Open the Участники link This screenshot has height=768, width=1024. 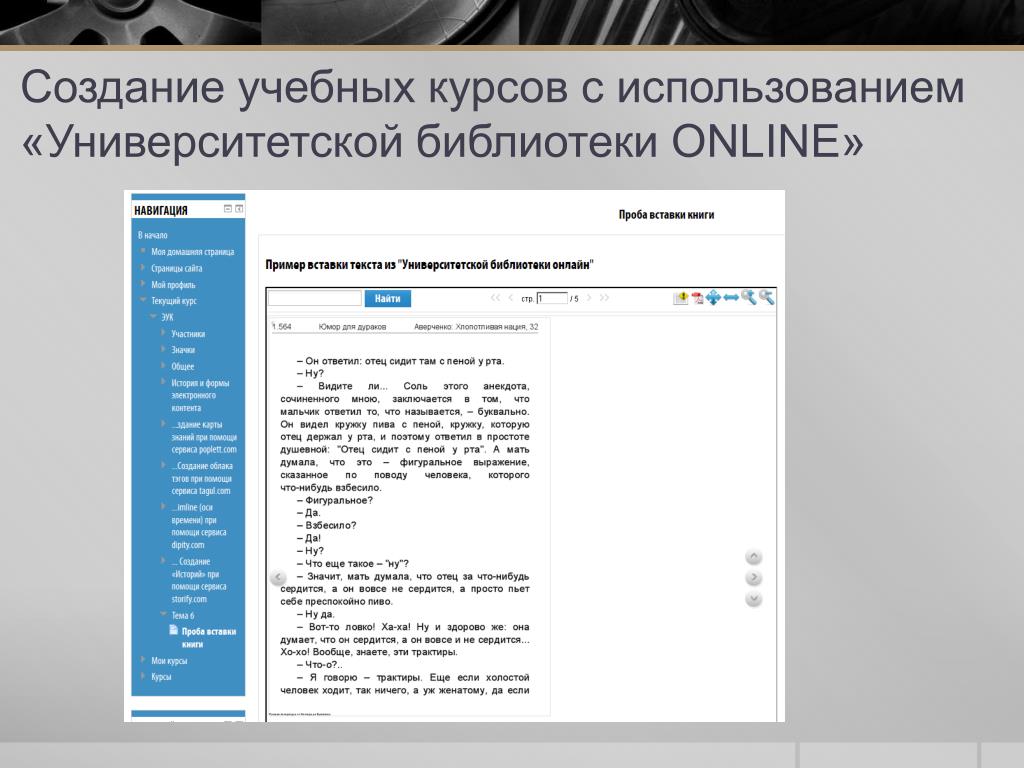pos(188,334)
